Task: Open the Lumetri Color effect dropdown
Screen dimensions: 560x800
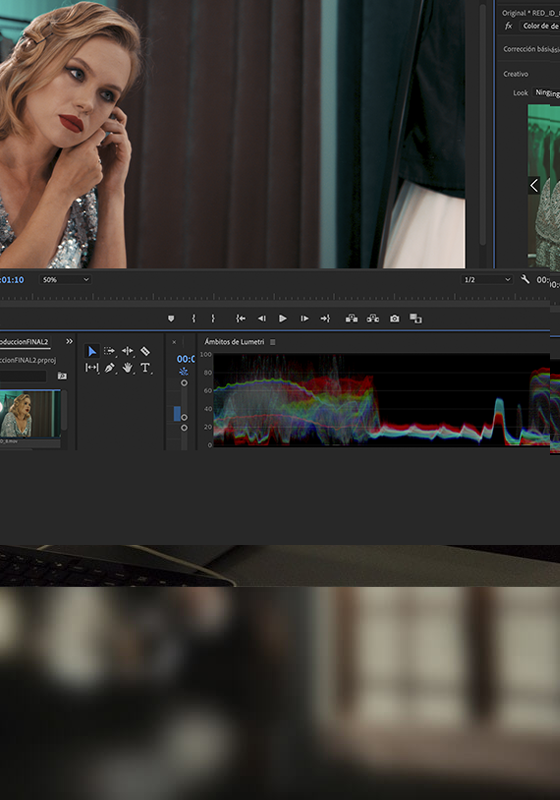Action: 540,26
